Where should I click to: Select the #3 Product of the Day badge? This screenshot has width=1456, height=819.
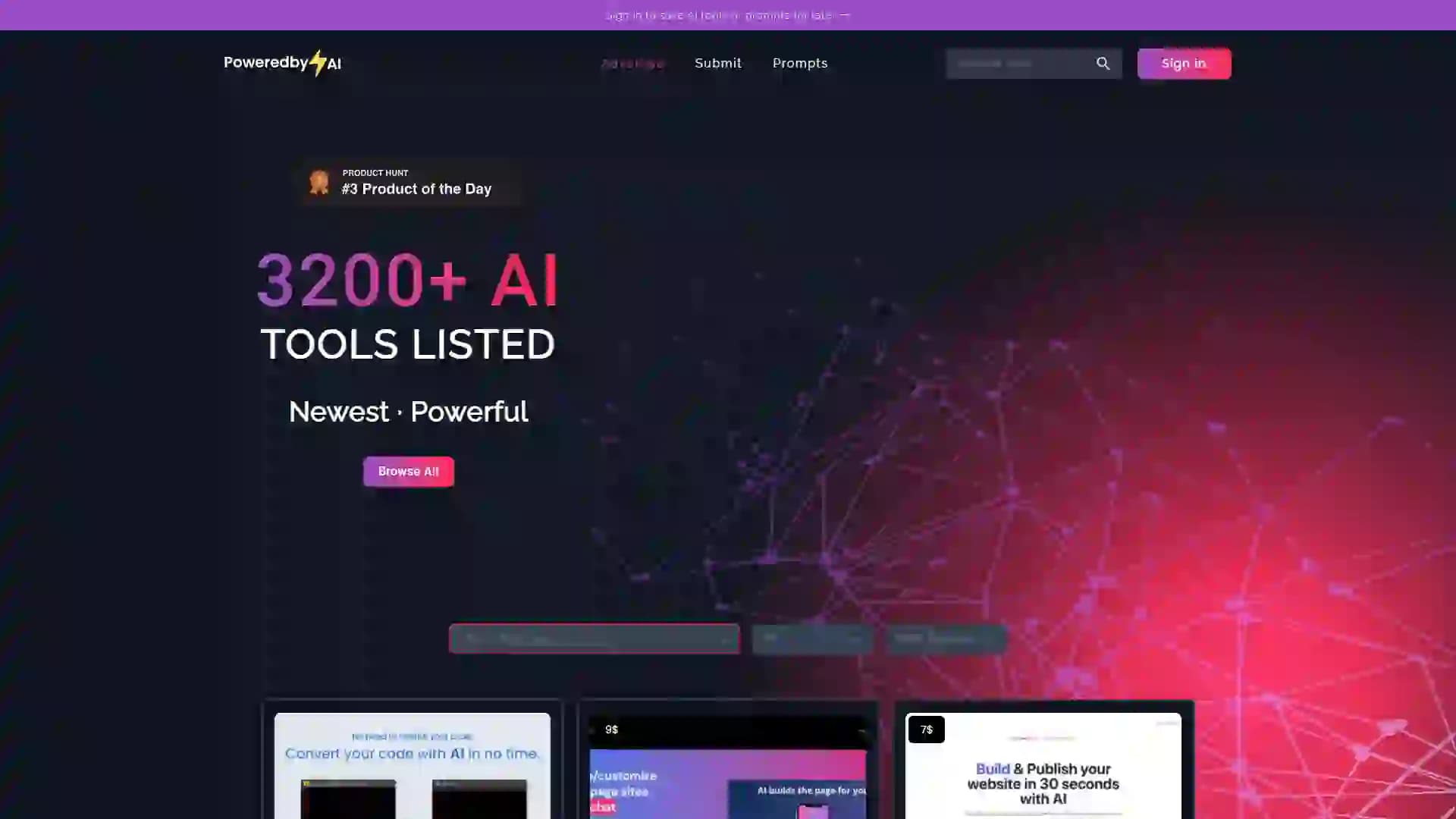(x=408, y=183)
